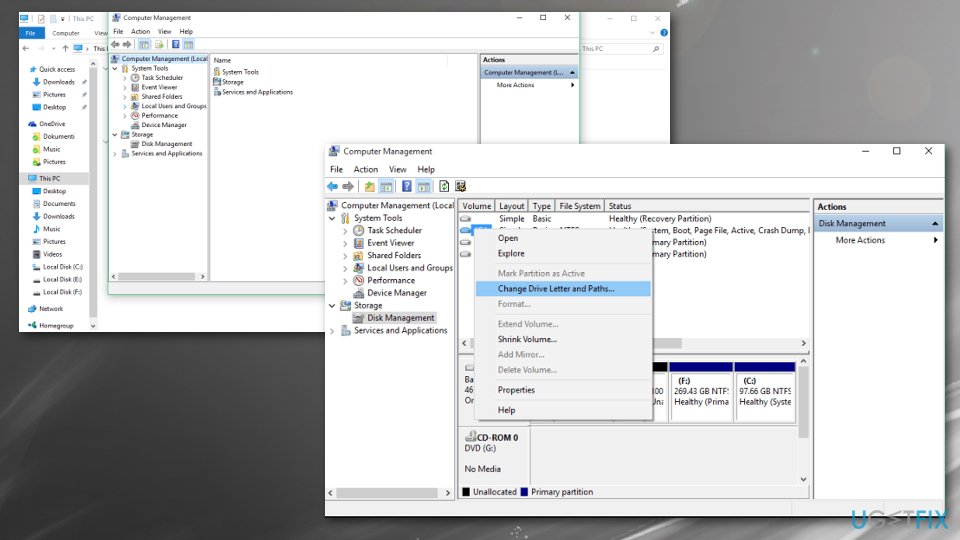
Task: Click the Refresh toolbar icon
Action: [x=444, y=186]
